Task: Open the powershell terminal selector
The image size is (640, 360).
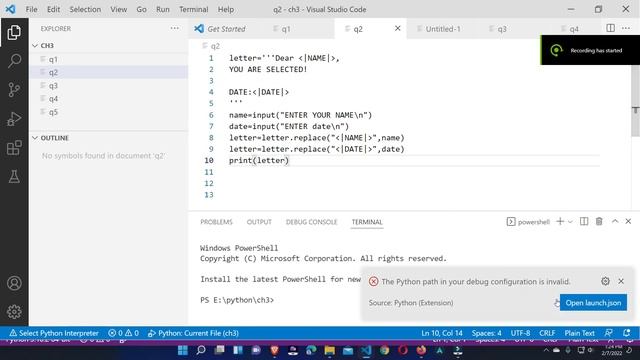Action: tap(528, 222)
